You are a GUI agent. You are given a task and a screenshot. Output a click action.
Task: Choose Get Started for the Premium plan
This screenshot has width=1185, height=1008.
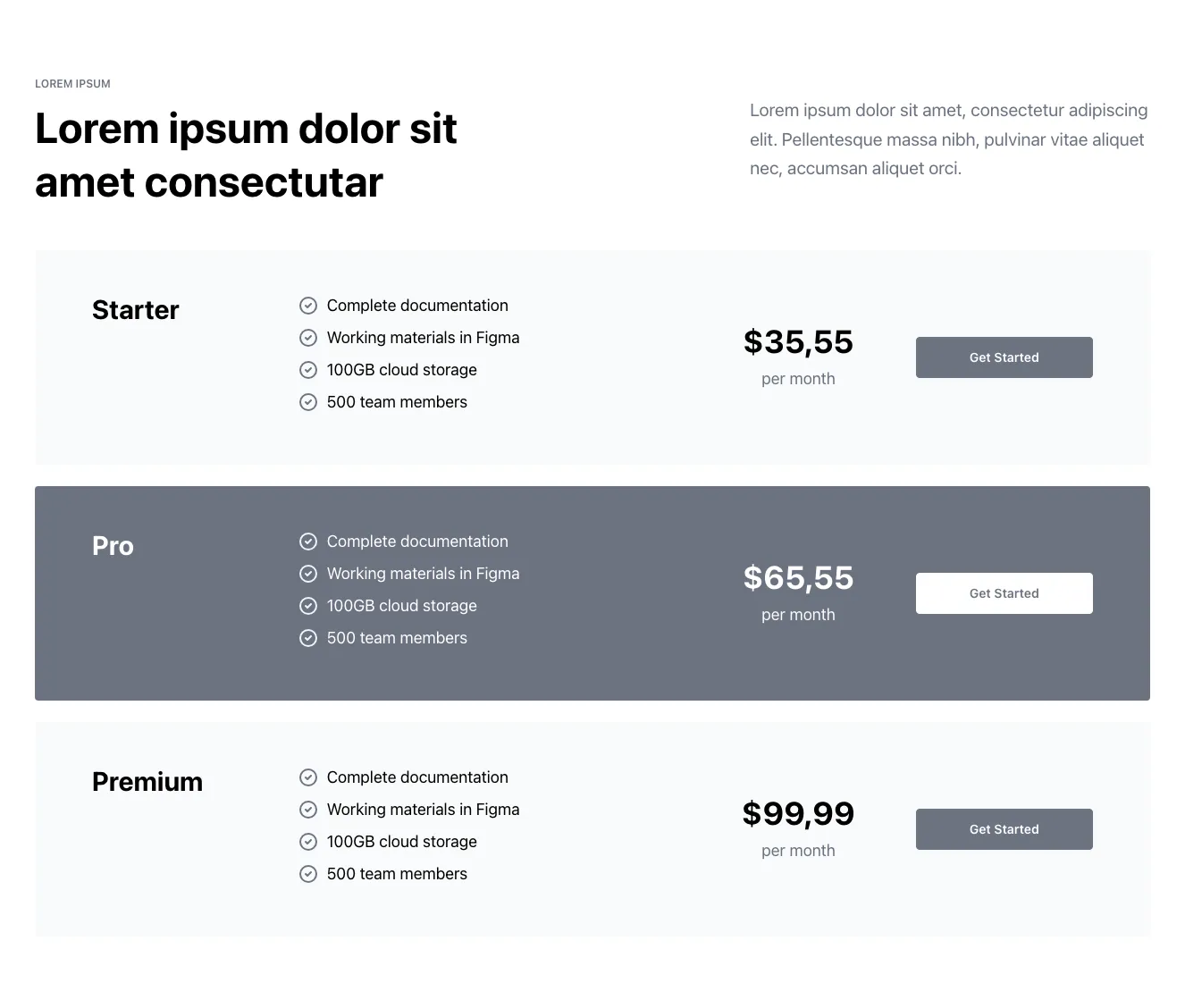pos(1004,829)
